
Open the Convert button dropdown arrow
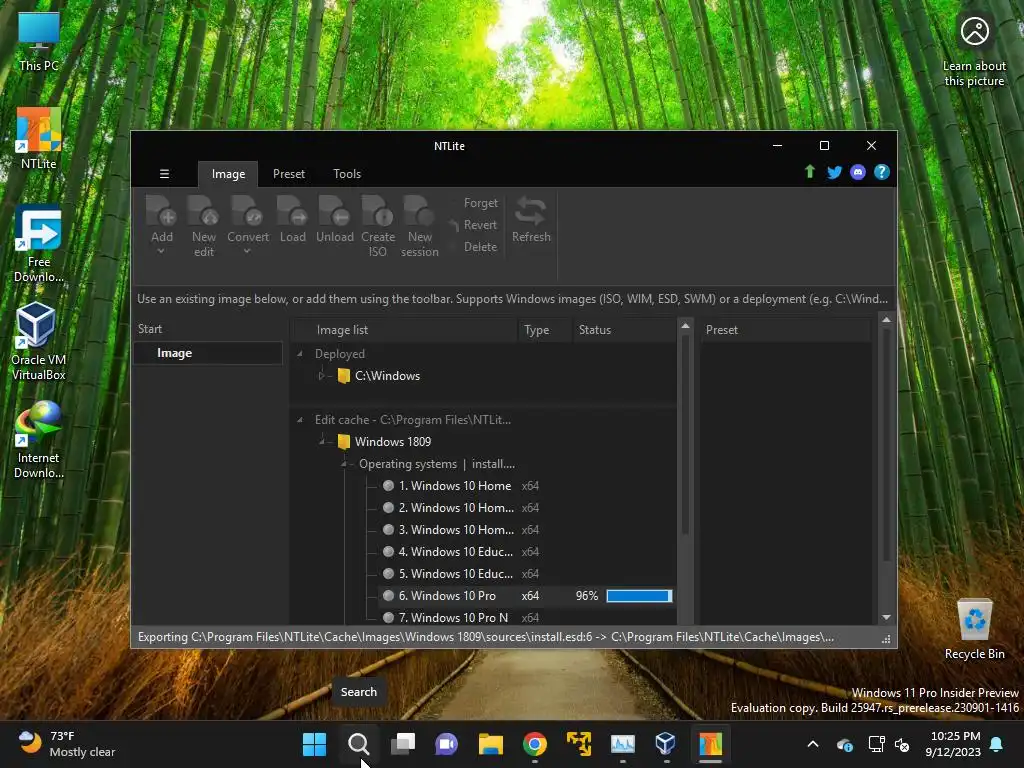[x=248, y=251]
